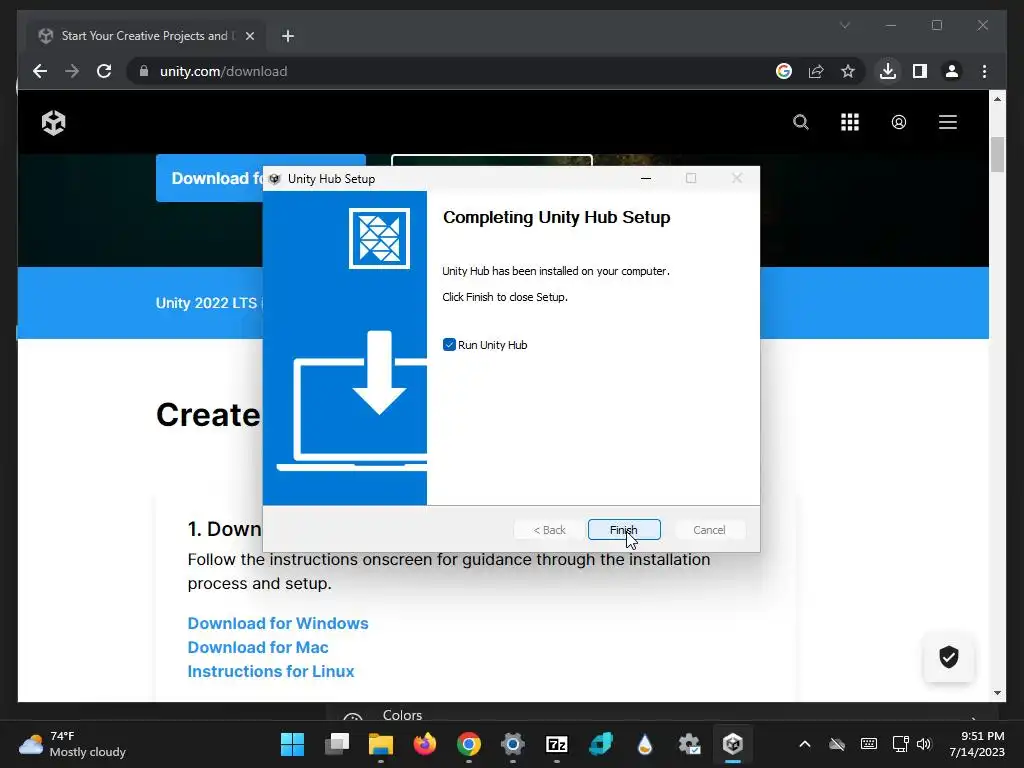The image size is (1024, 768).
Task: Open Chrome three-dot menu
Action: (x=984, y=71)
